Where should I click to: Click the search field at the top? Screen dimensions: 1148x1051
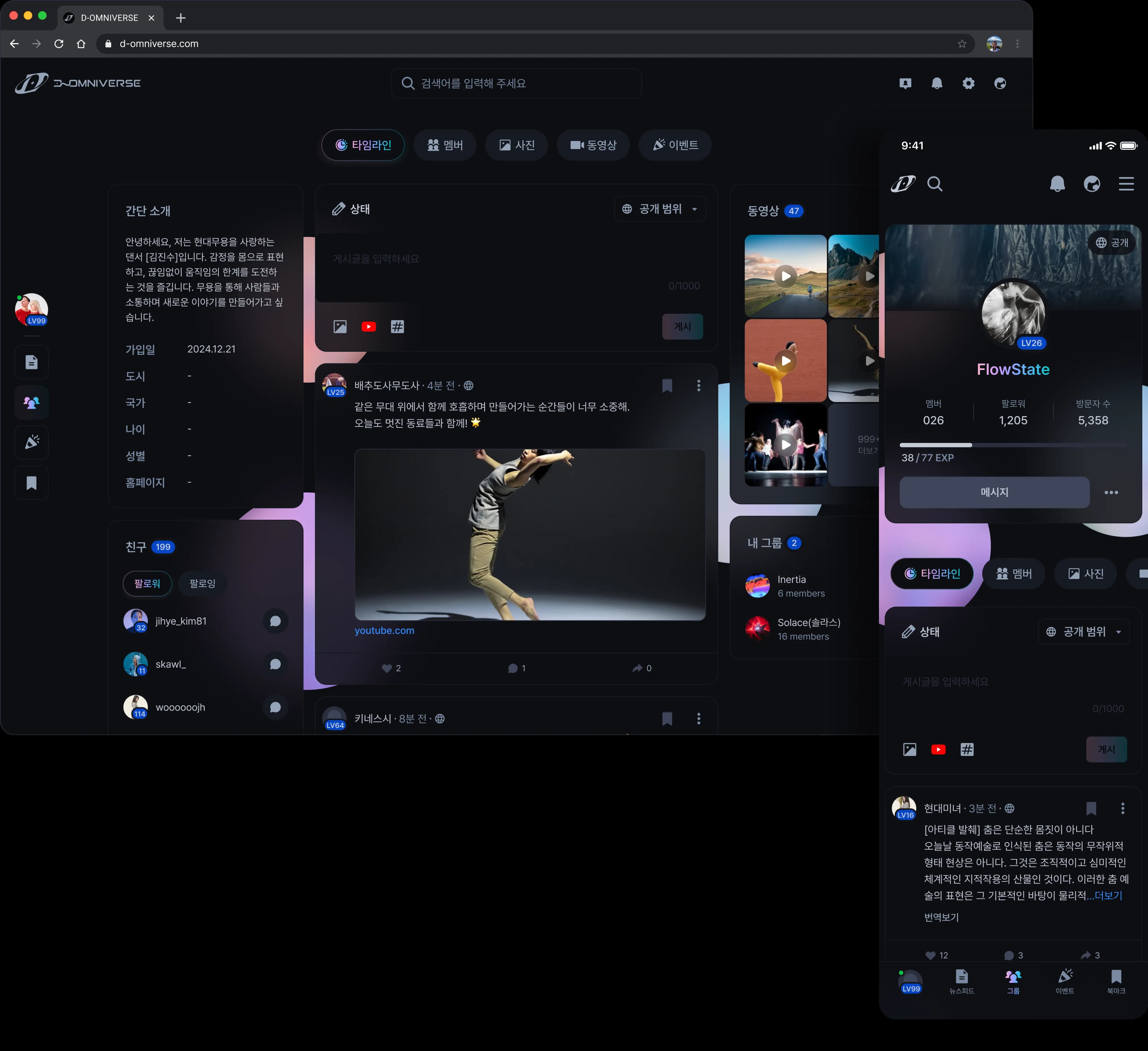tap(516, 83)
